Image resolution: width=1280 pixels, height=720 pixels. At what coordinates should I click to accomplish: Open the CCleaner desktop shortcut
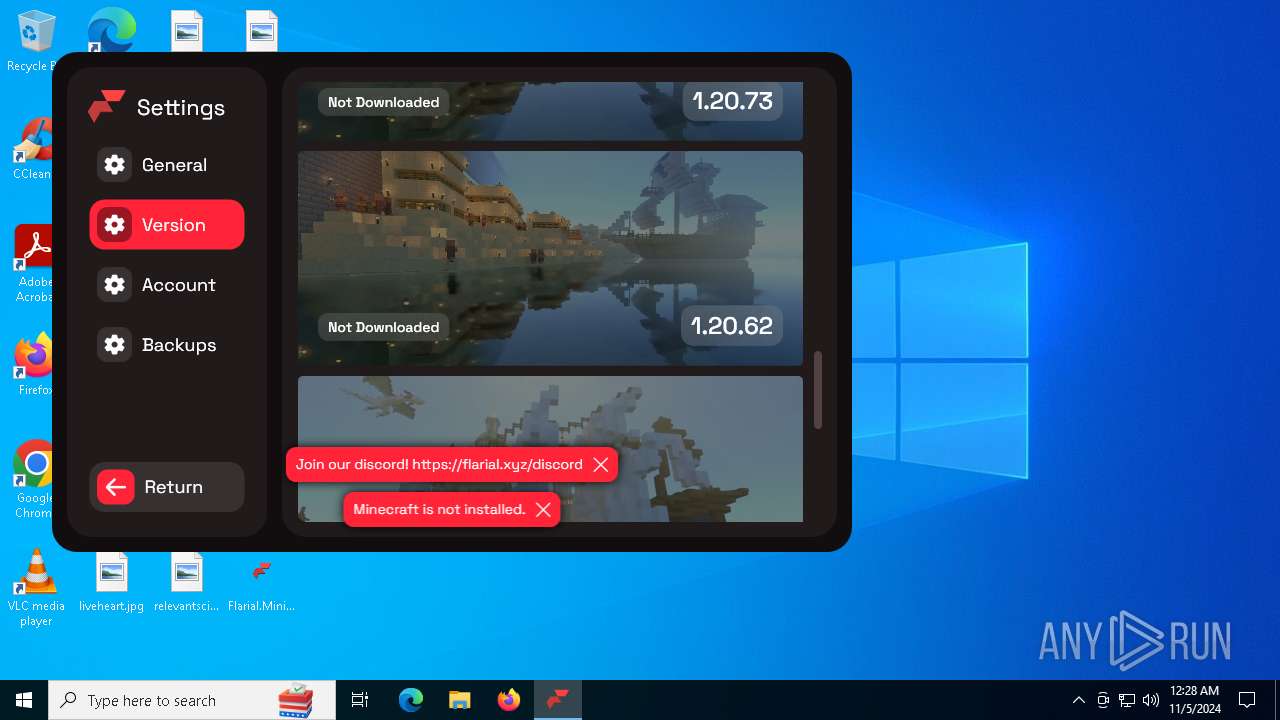34,149
